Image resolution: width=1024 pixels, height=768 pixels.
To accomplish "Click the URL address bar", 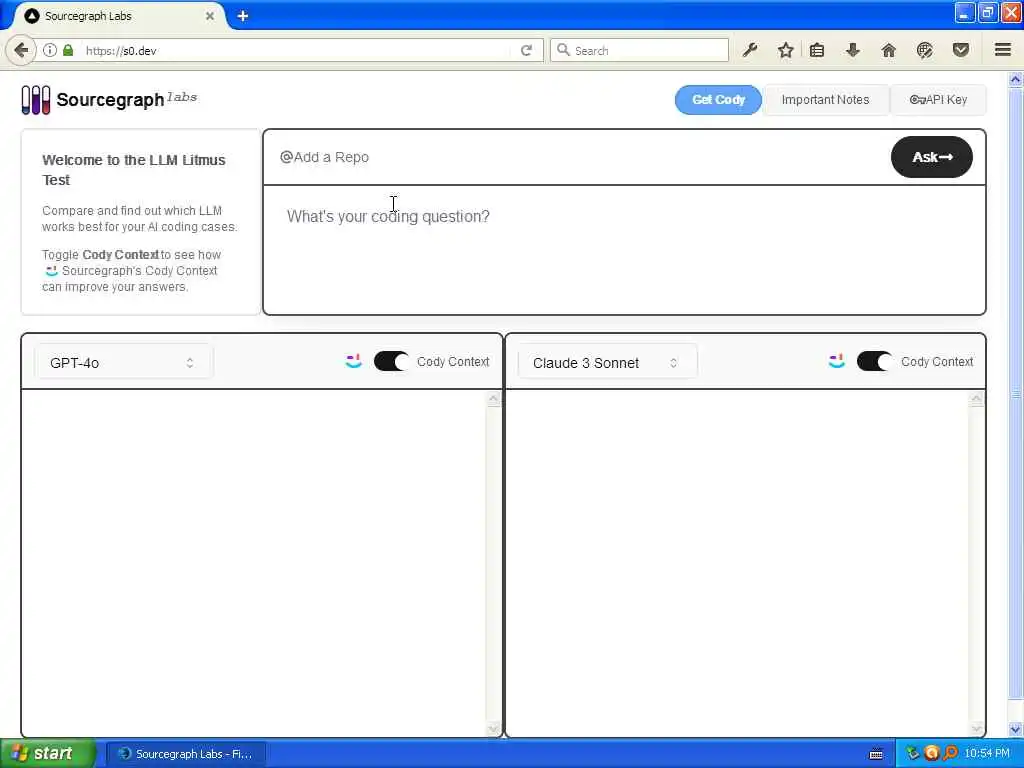I will click(x=297, y=50).
